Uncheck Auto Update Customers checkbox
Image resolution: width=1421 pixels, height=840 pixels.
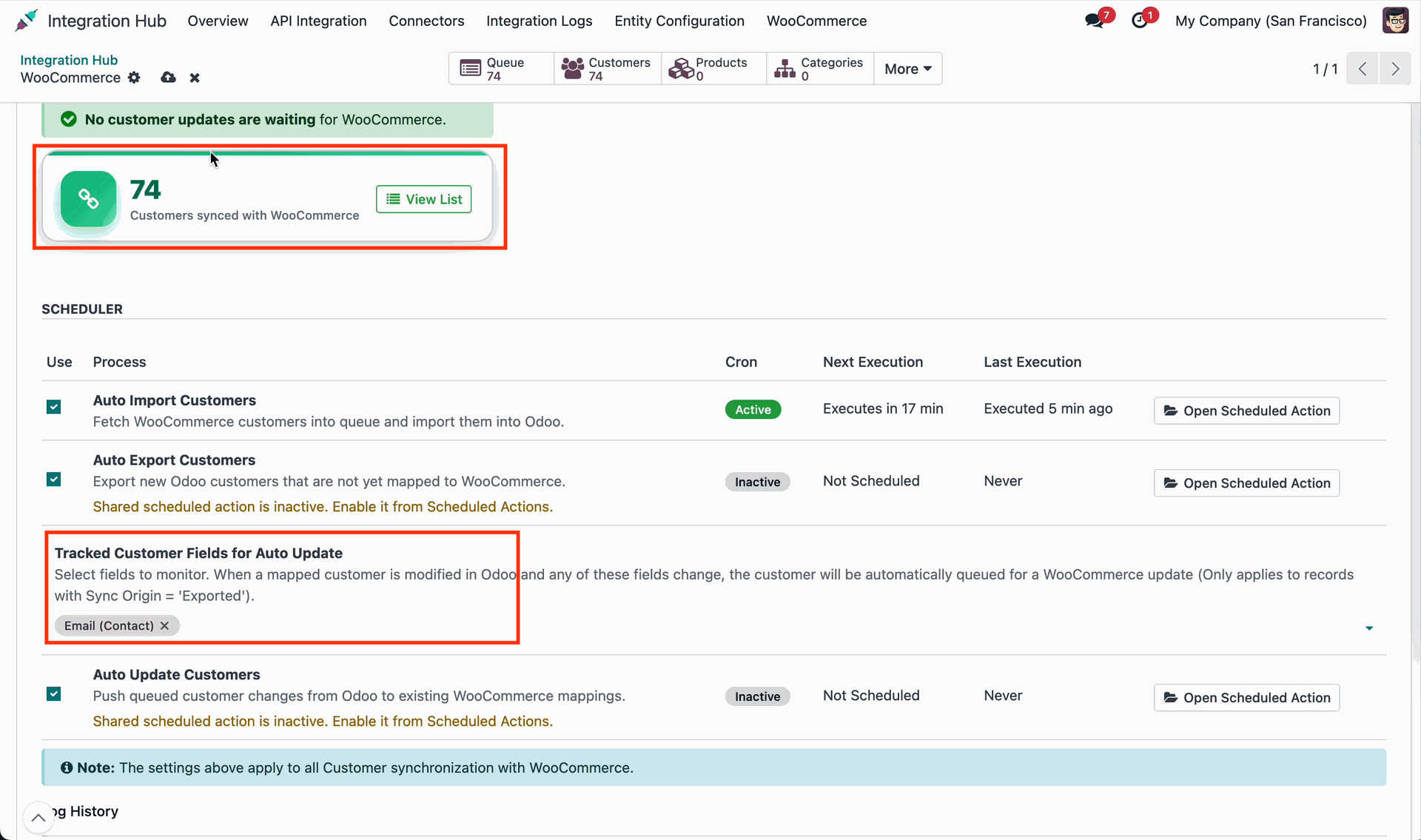coord(53,694)
